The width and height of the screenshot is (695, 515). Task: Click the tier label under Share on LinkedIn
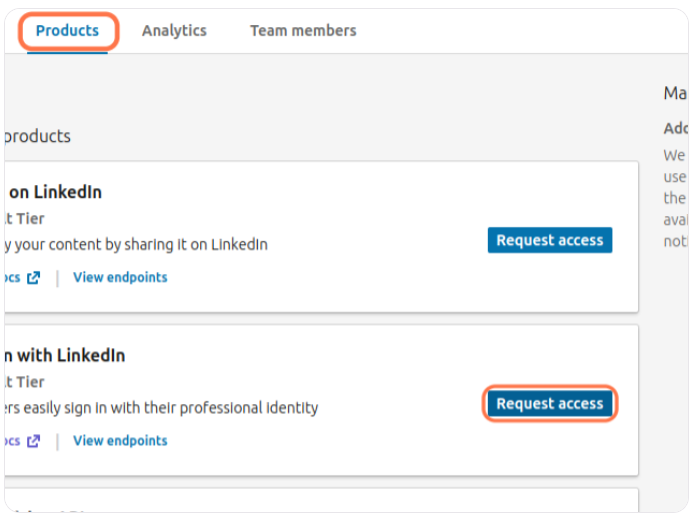coord(25,218)
